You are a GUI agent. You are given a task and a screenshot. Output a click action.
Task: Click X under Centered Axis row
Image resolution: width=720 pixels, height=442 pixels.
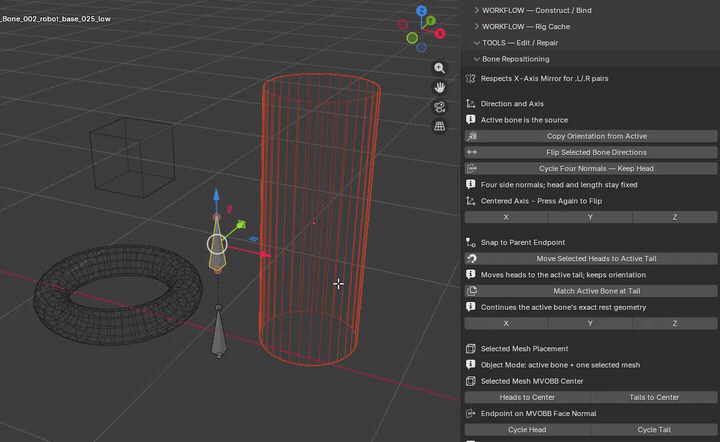(506, 217)
